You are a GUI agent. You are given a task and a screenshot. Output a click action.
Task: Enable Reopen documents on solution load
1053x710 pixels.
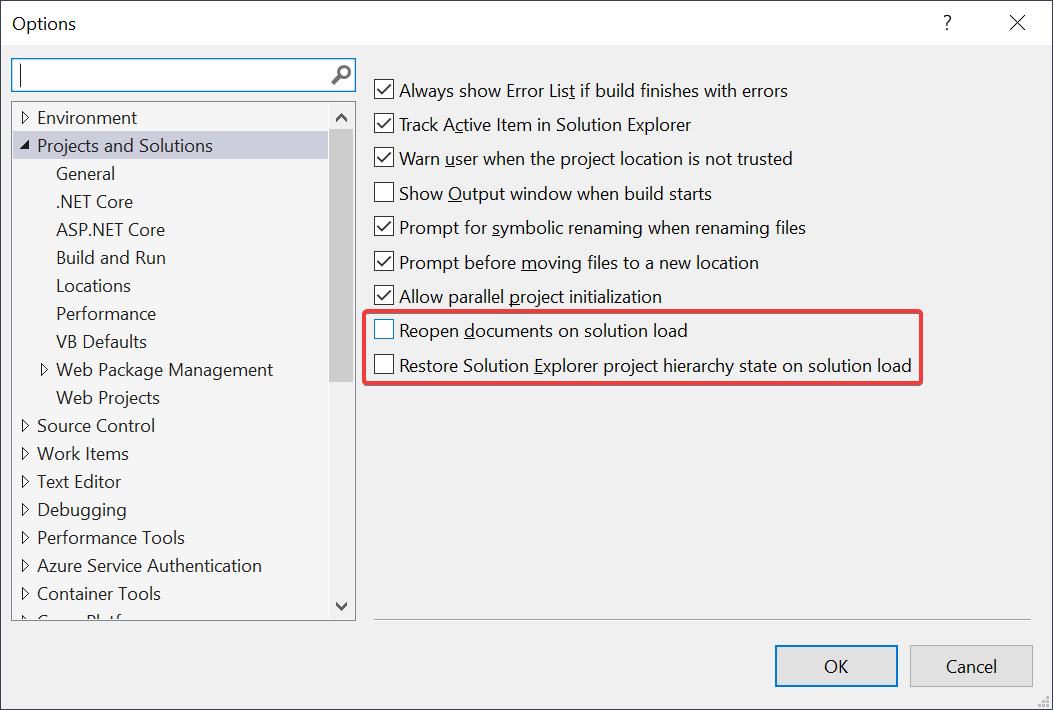(x=384, y=328)
